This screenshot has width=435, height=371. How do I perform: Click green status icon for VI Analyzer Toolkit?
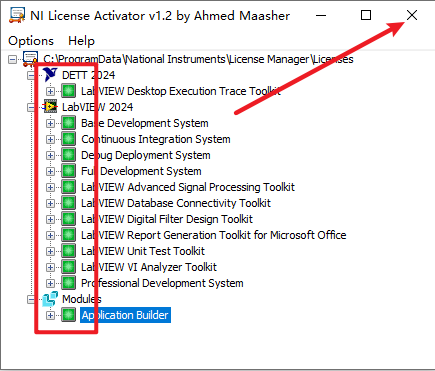(69, 267)
